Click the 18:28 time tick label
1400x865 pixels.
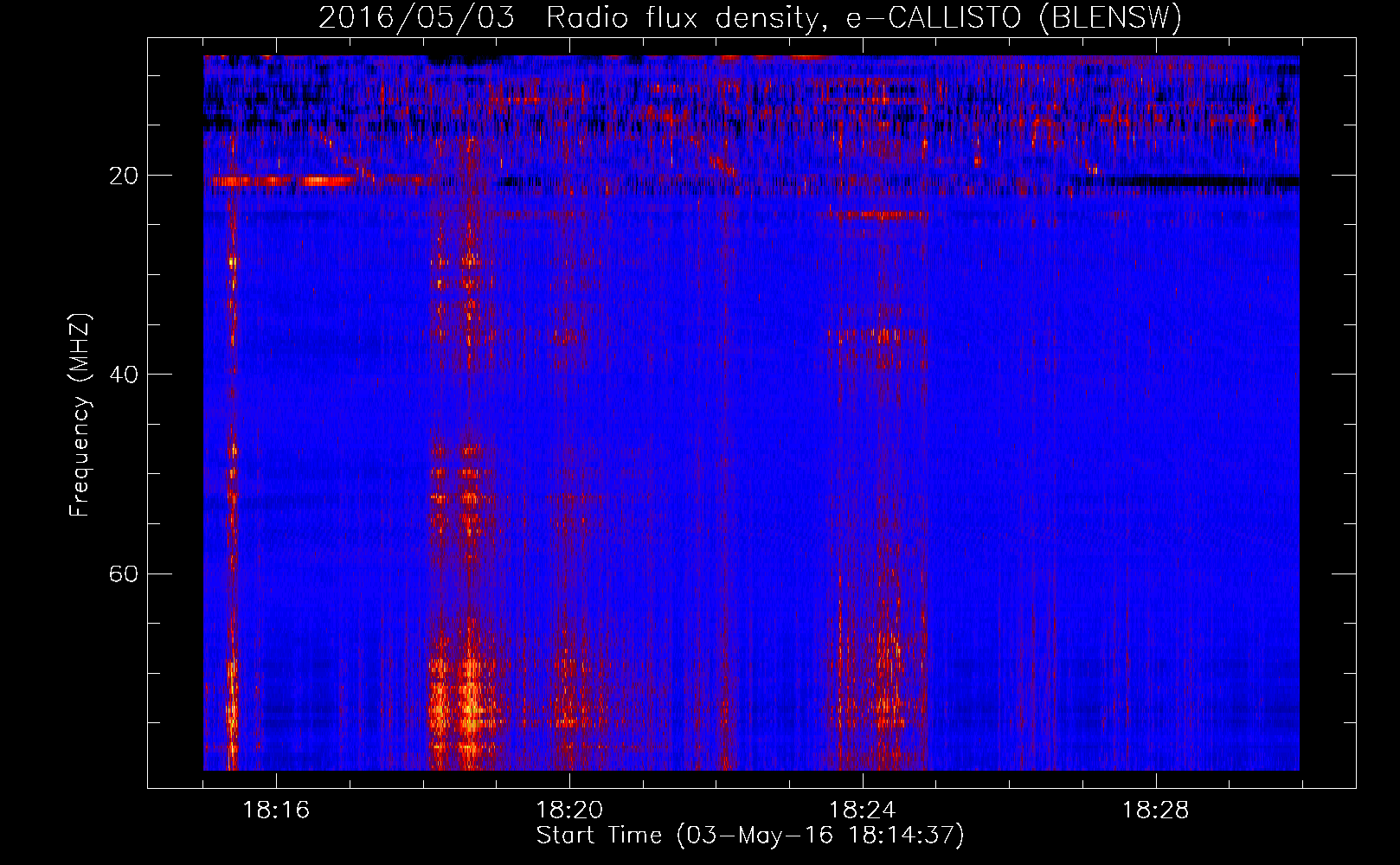pyautogui.click(x=1156, y=811)
